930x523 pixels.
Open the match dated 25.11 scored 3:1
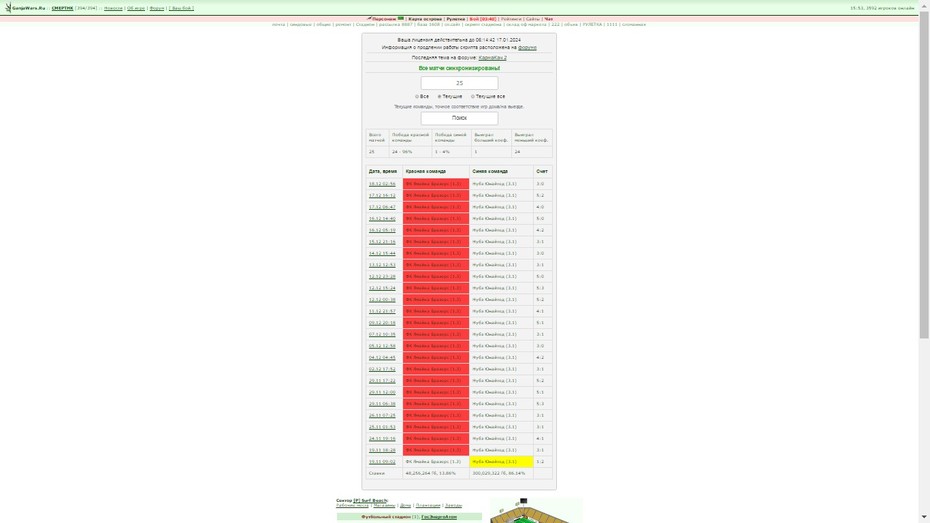(x=382, y=427)
